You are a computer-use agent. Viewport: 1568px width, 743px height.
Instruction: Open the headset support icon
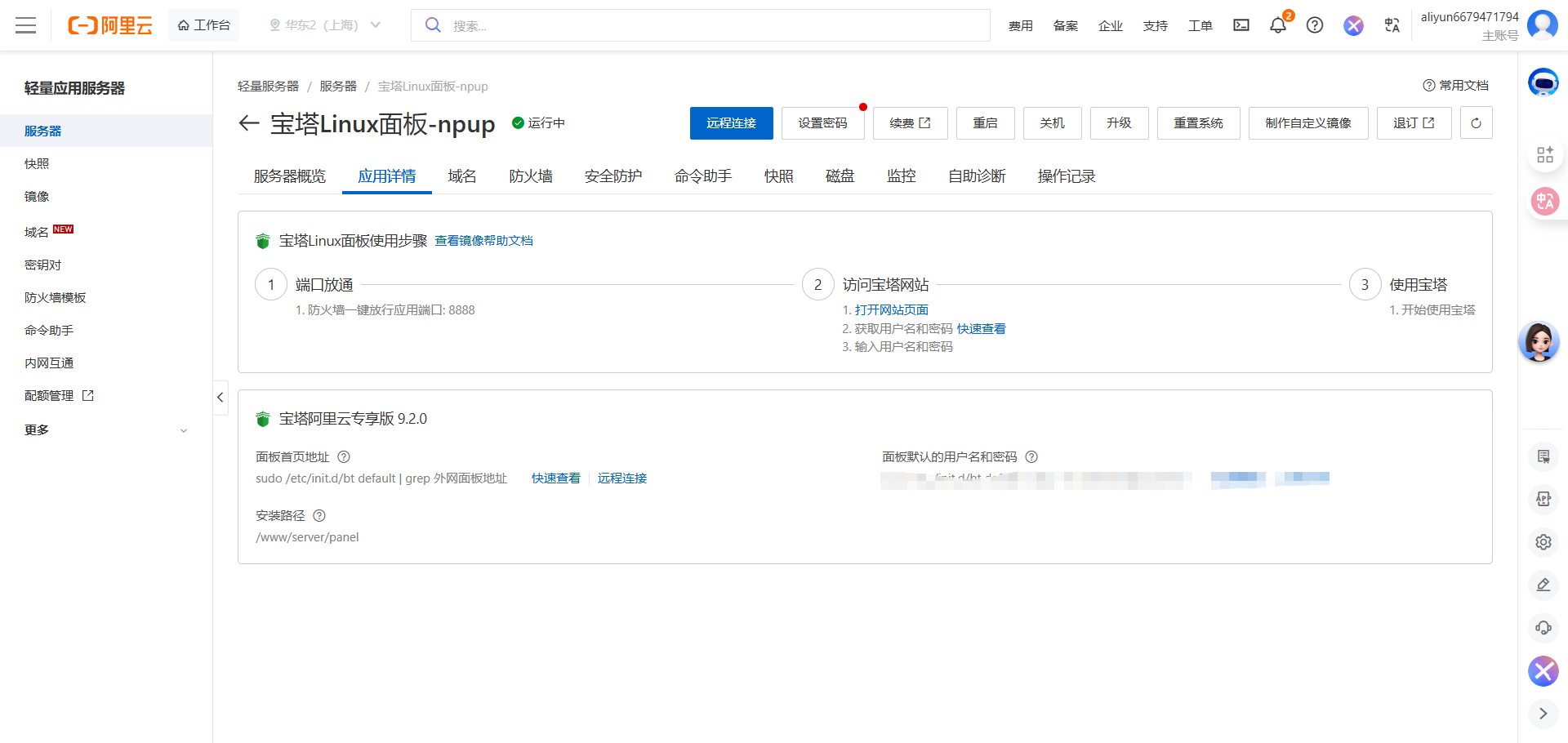(1543, 627)
